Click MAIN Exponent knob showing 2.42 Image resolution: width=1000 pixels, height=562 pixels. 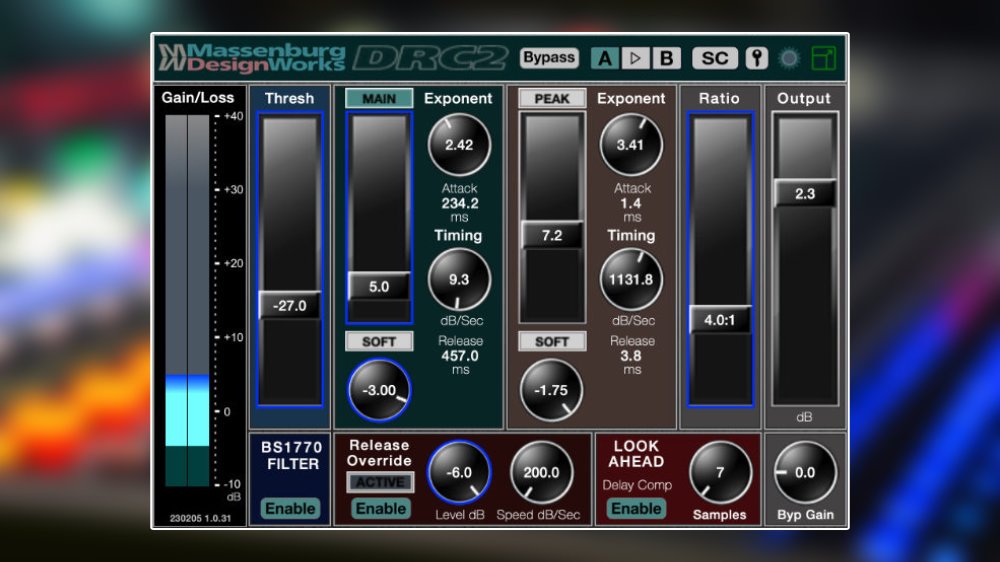point(459,145)
